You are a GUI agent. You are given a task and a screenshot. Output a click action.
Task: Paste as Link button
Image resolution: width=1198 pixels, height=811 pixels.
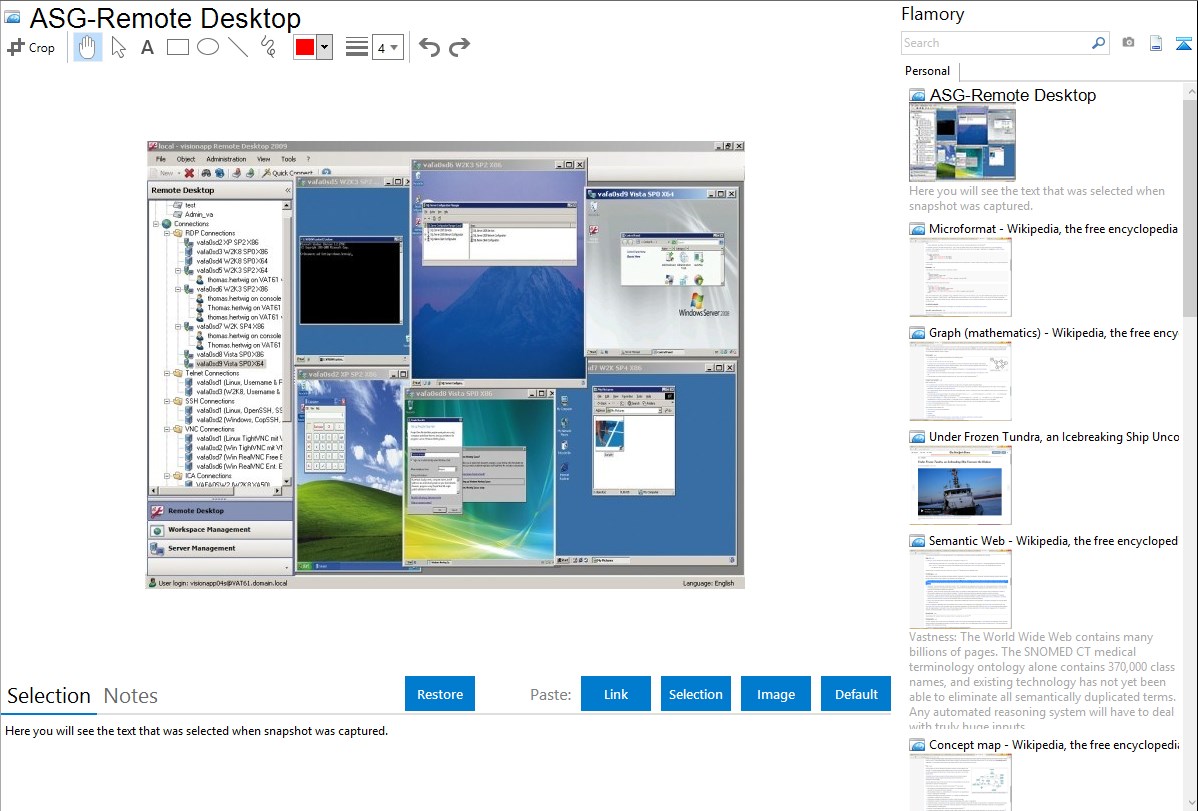click(x=616, y=694)
